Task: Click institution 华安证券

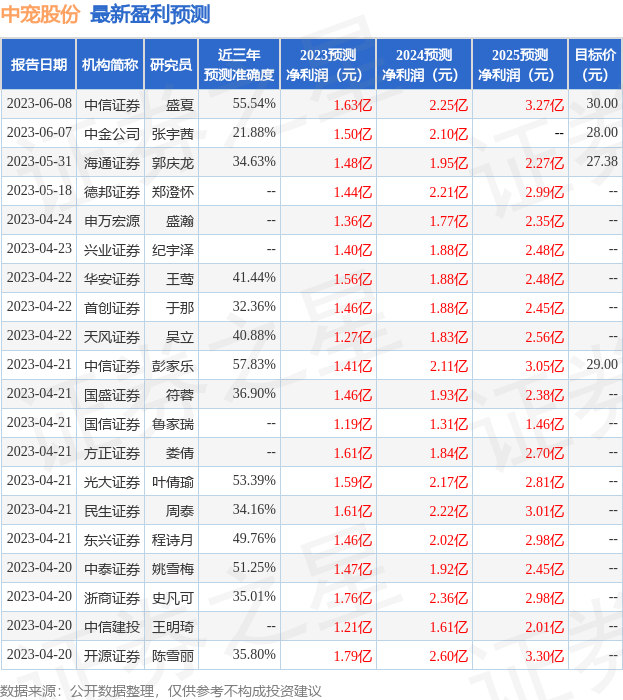Action: (112, 279)
